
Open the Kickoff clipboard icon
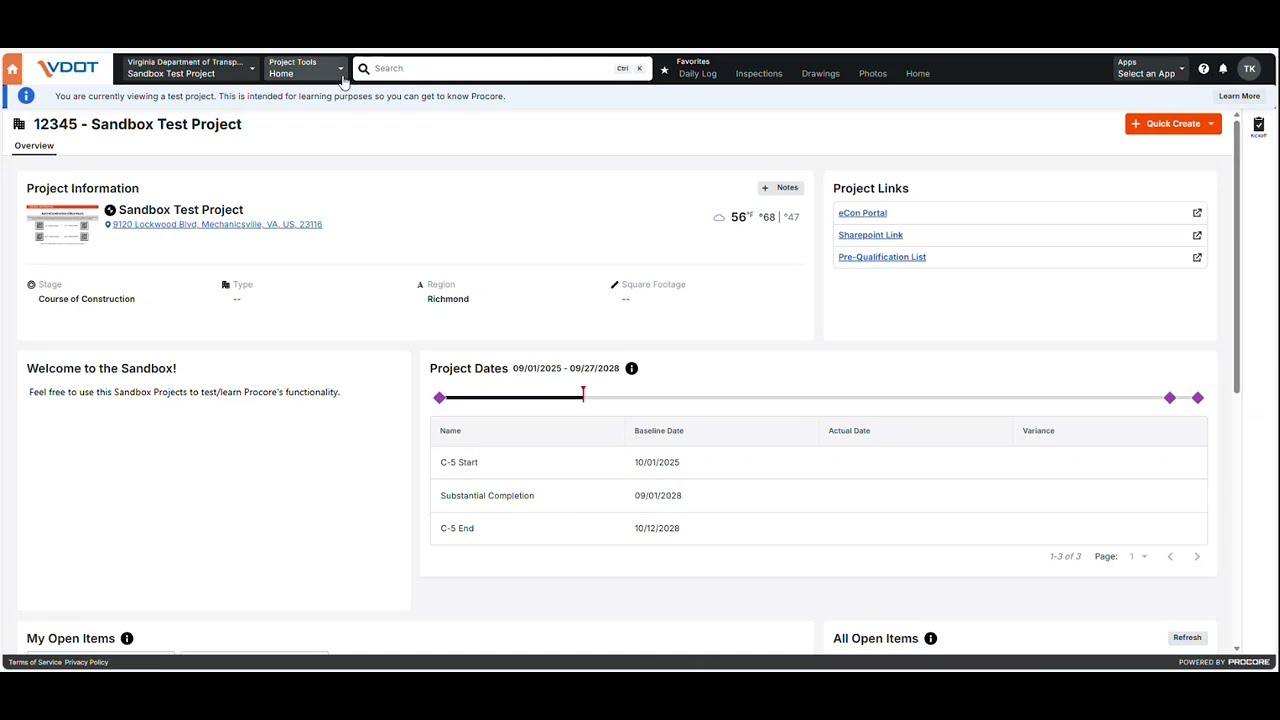pos(1259,126)
